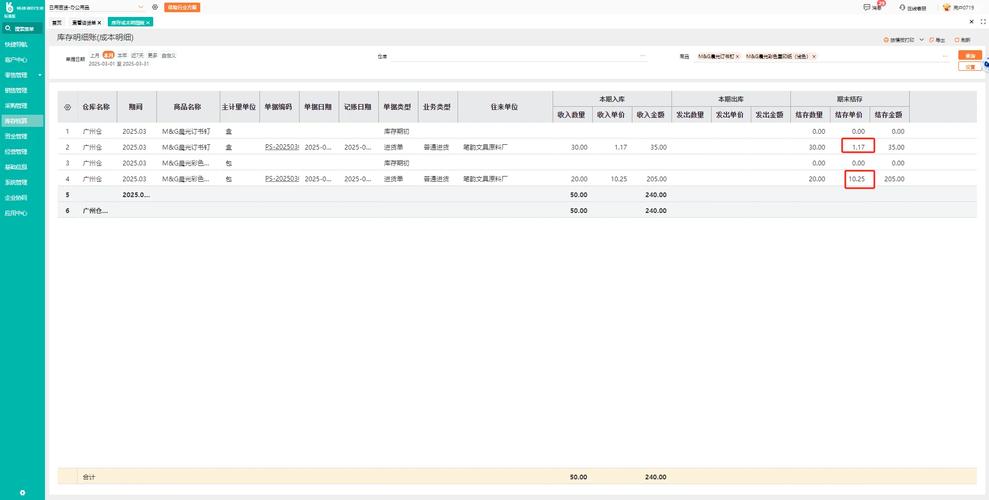Click the ellipsis picker in the 仓库 field
989x500 pixels.
tap(643, 56)
